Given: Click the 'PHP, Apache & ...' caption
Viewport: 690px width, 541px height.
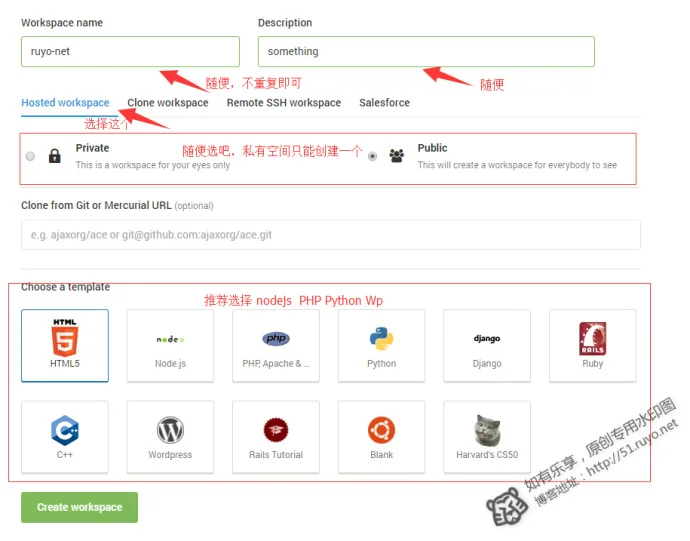Looking at the screenshot, I should tap(276, 364).
